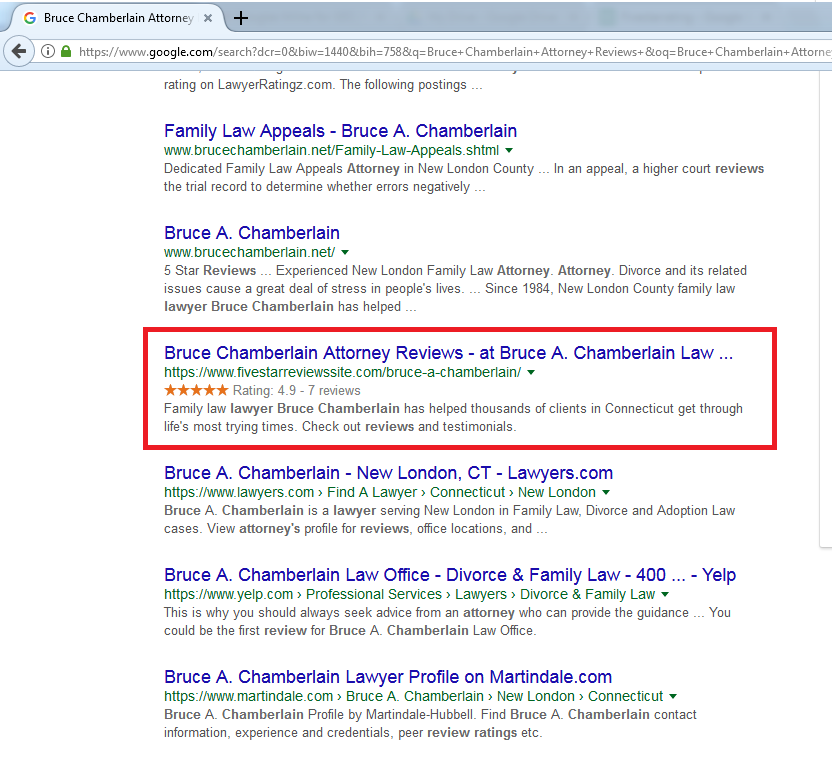This screenshot has width=832, height=765.
Task: Open site information via the info icon
Action: tap(48, 51)
